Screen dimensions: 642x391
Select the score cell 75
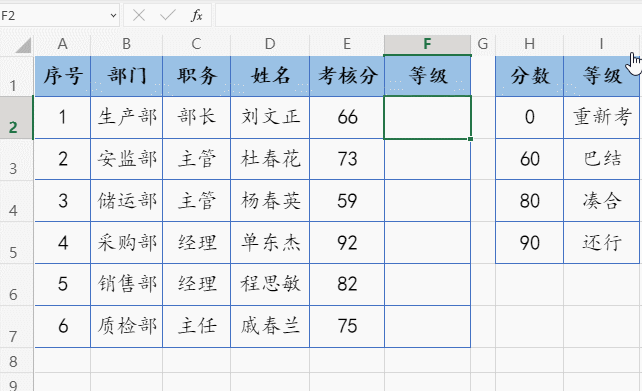click(x=347, y=327)
